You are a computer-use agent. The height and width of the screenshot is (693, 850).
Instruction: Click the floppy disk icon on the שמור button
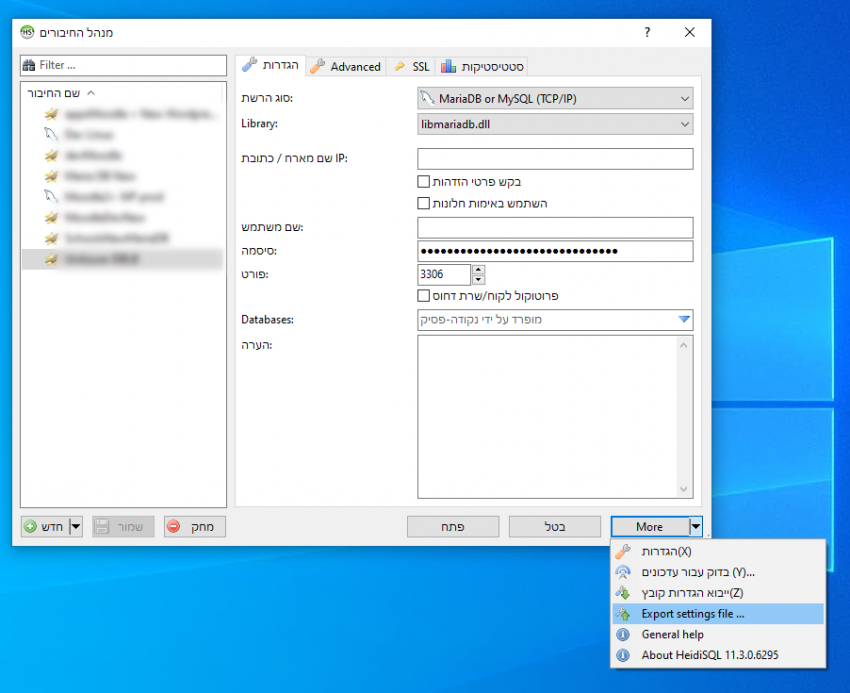click(101, 527)
